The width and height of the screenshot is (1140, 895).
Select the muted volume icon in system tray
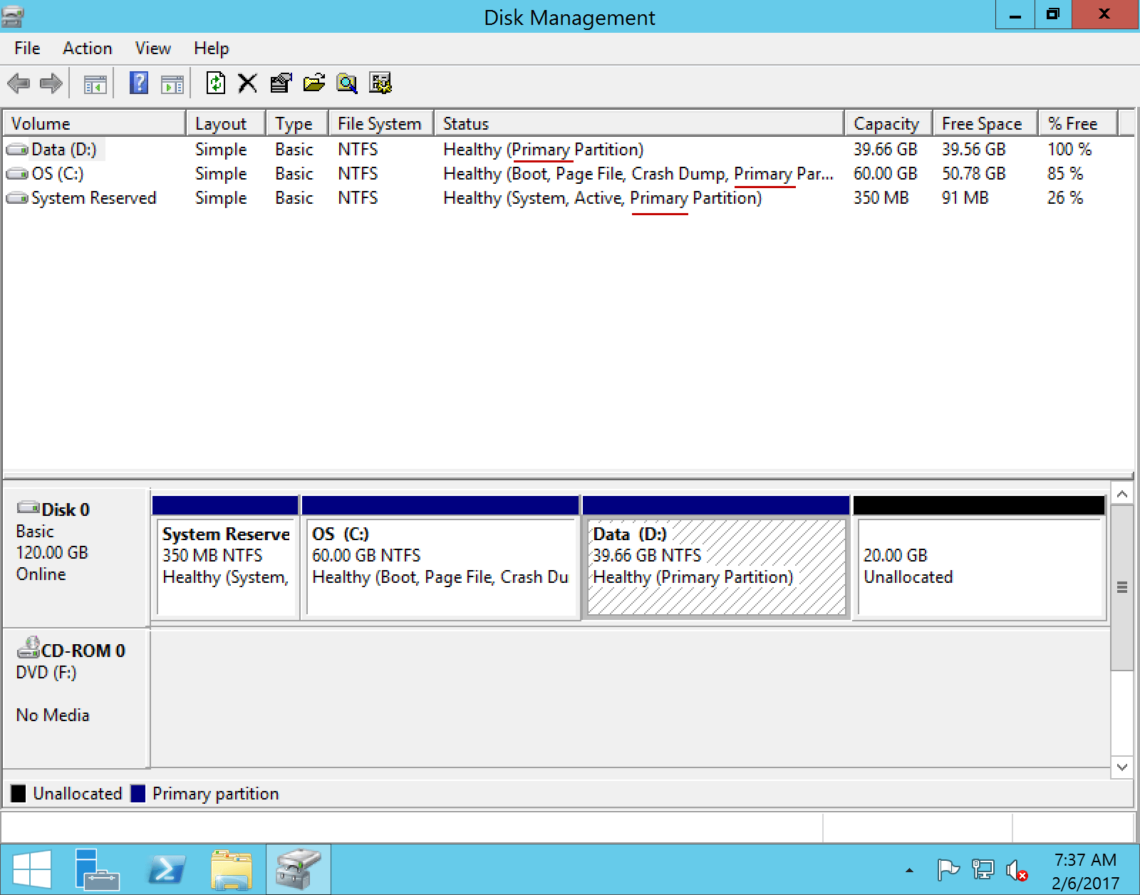pyautogui.click(x=1017, y=870)
